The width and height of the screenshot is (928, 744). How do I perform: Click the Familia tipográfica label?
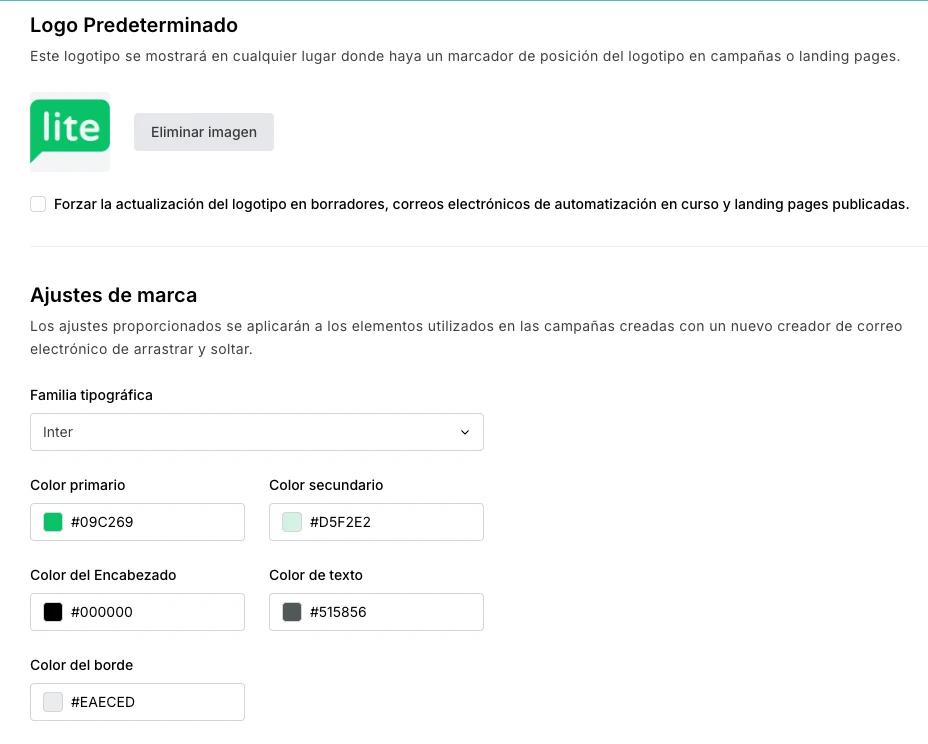point(92,395)
